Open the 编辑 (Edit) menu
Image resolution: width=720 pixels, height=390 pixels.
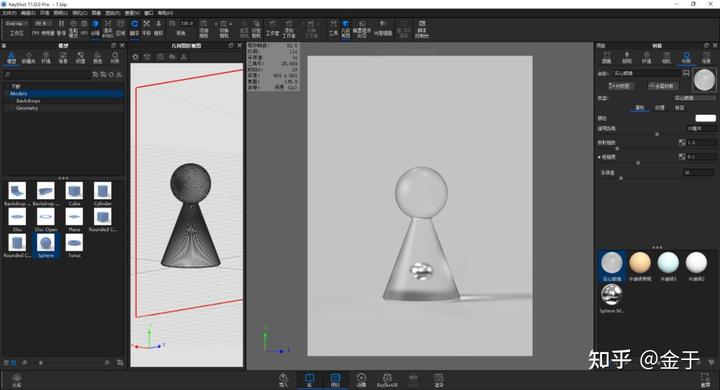[x=28, y=13]
